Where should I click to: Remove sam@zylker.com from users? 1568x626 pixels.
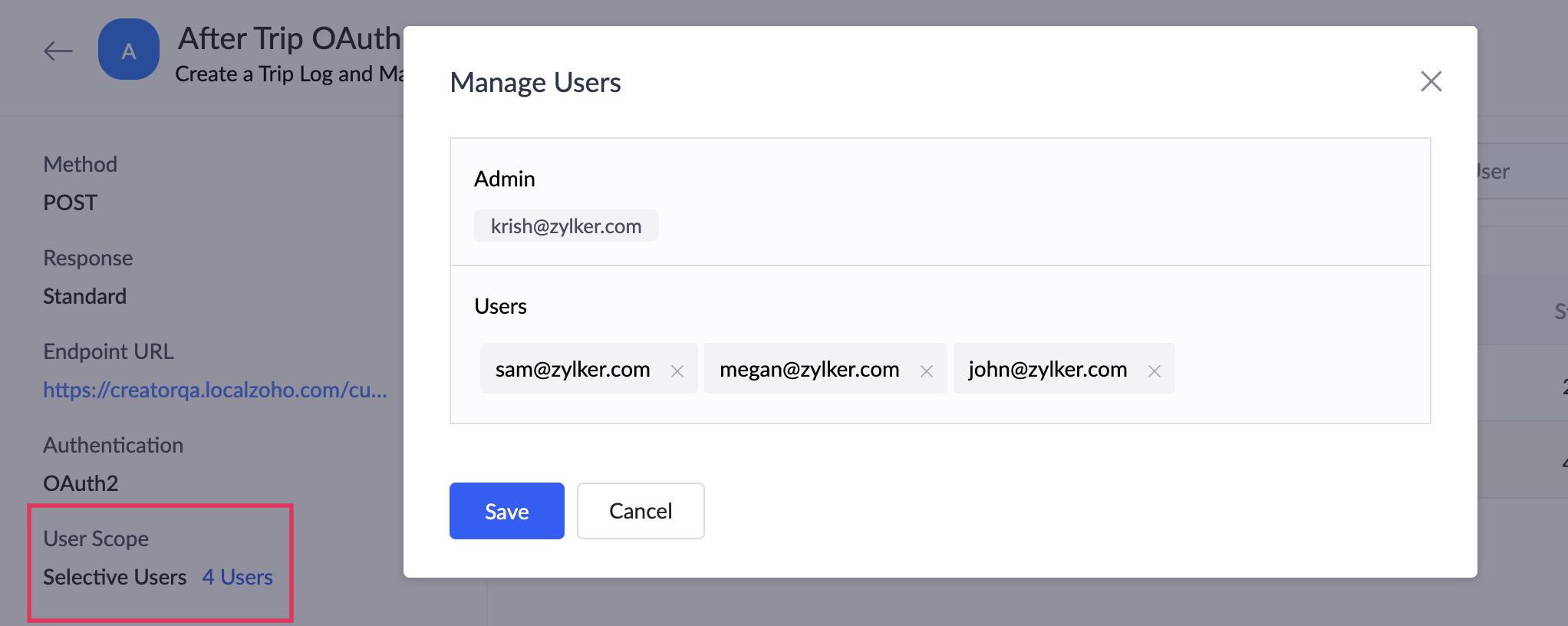coord(677,371)
